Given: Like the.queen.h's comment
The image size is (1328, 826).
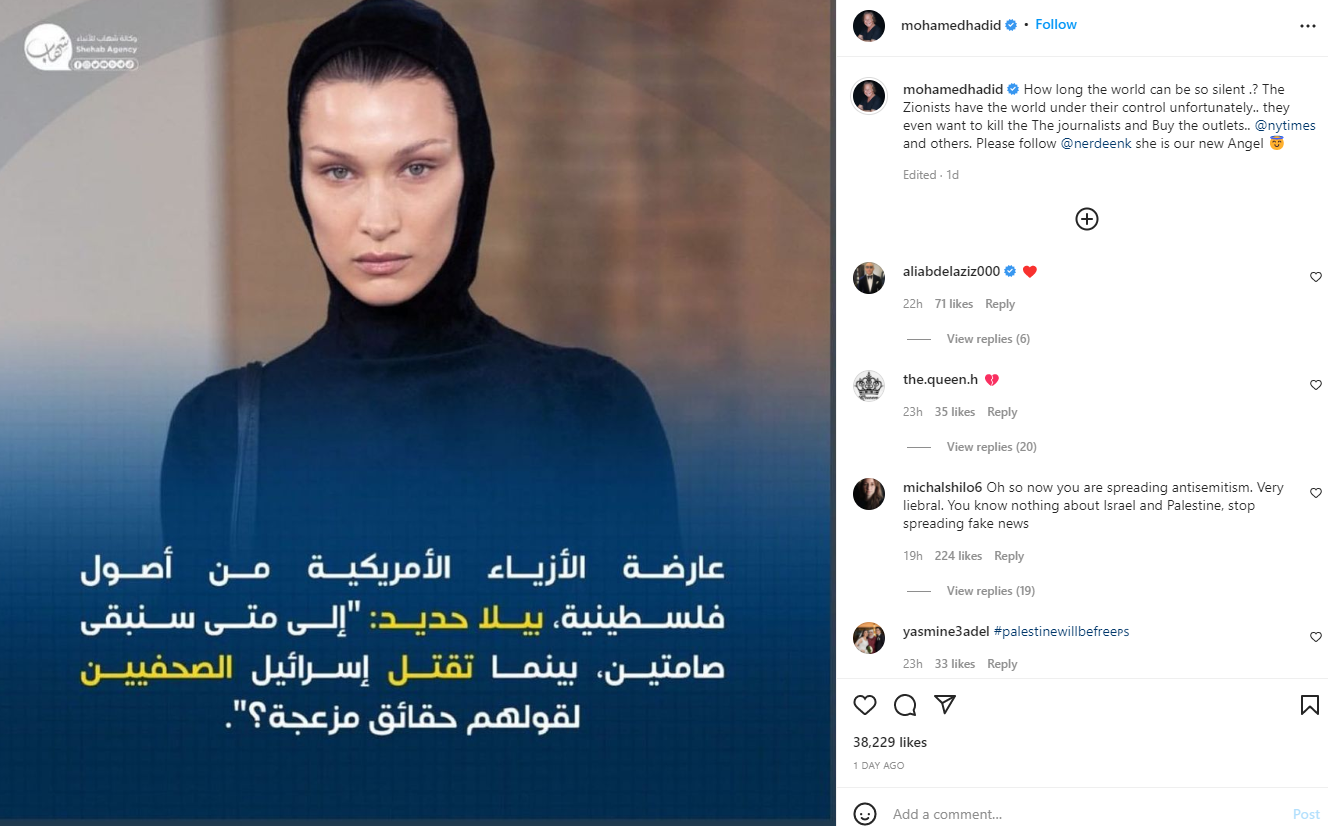Looking at the screenshot, I should (x=1315, y=385).
